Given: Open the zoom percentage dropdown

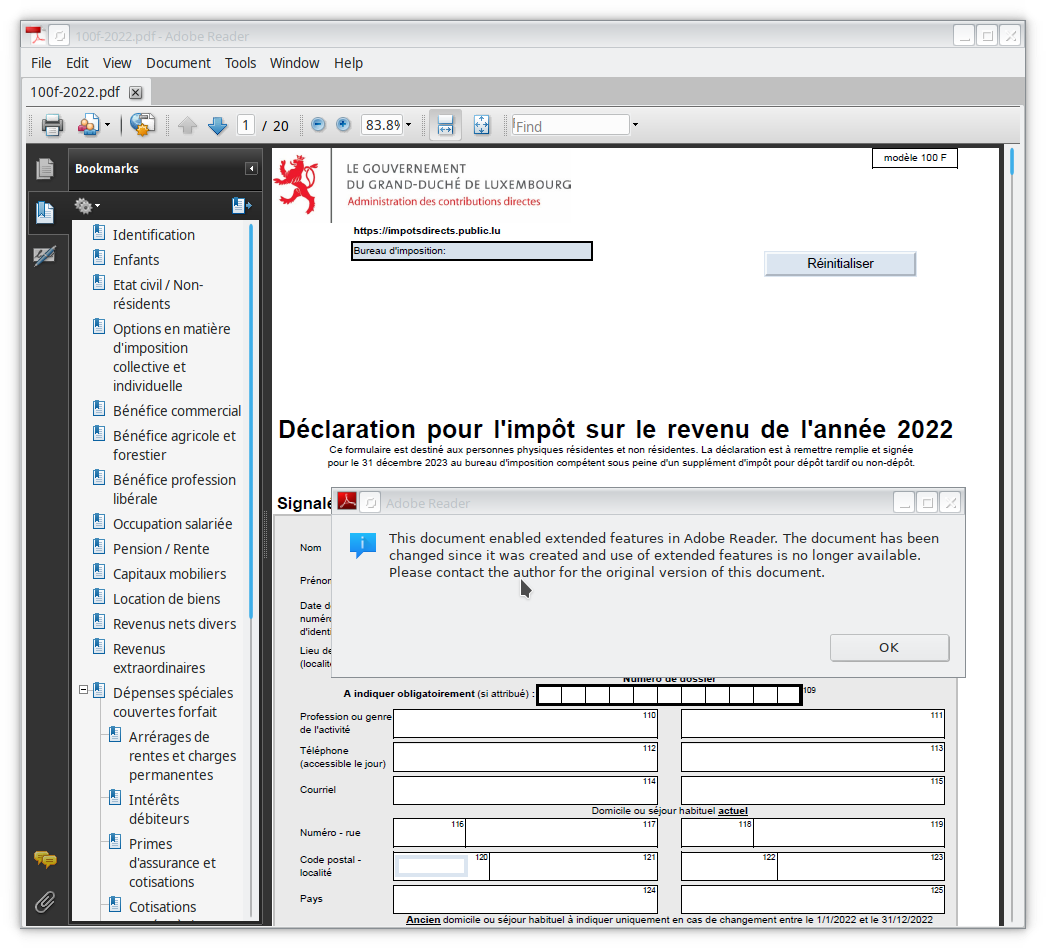Looking at the screenshot, I should pos(408,126).
